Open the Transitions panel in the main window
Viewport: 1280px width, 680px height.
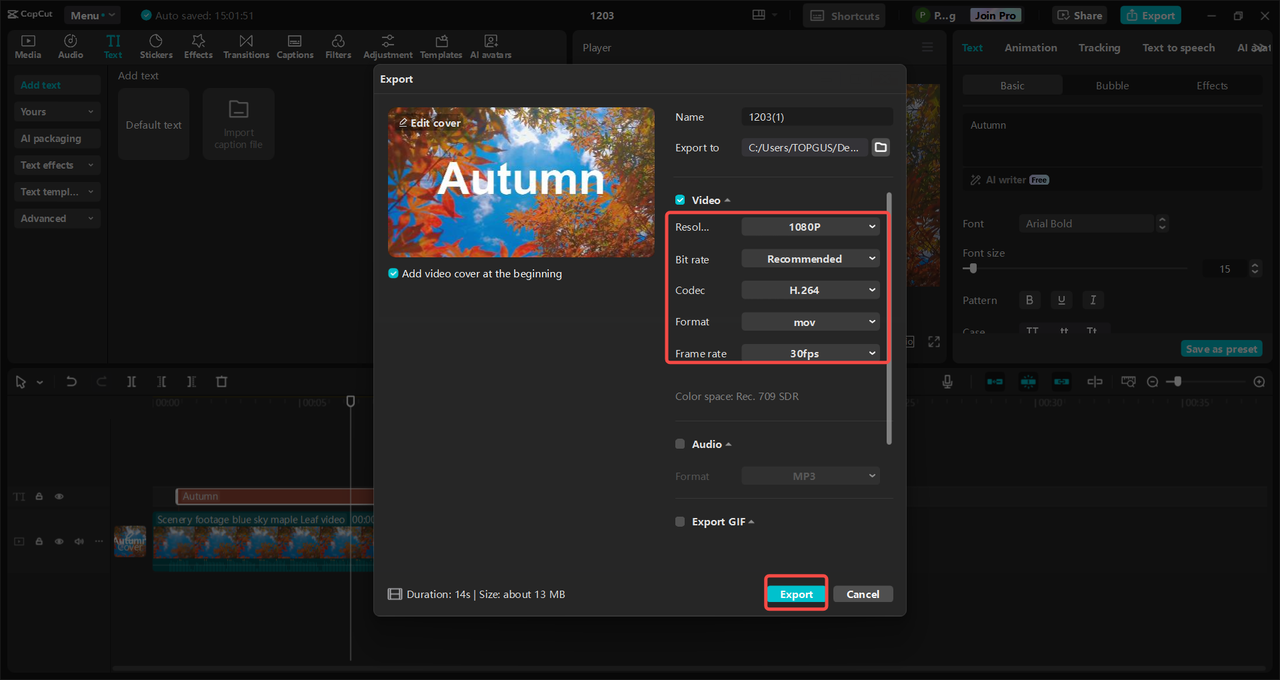point(246,46)
